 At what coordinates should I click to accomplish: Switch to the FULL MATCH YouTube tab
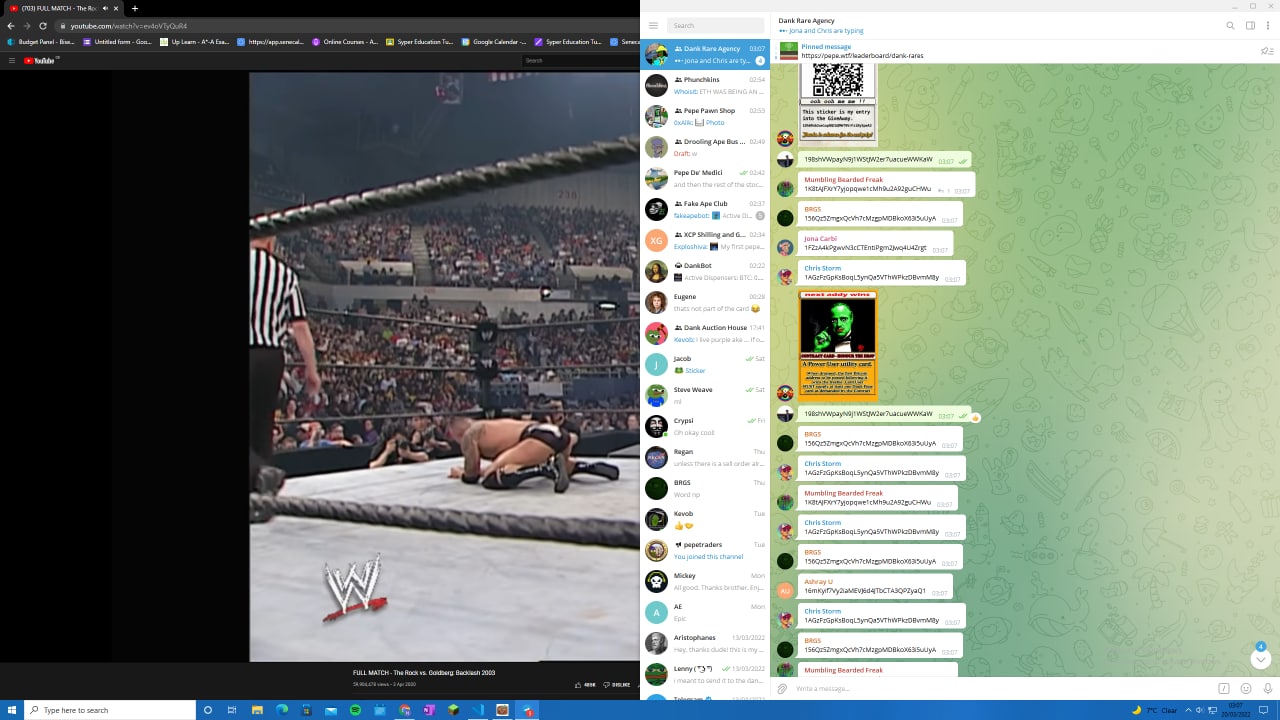[64, 9]
